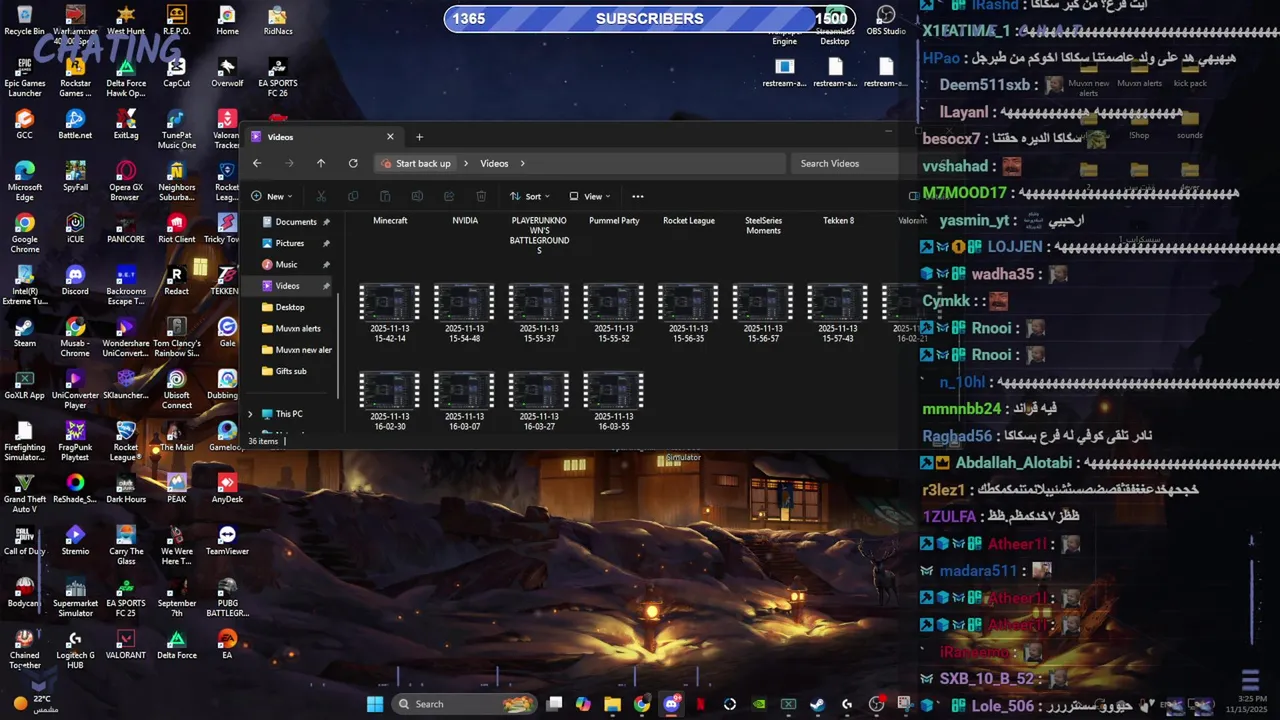The height and width of the screenshot is (720, 1280).
Task: Click the Delete toolbar icon
Action: [481, 196]
